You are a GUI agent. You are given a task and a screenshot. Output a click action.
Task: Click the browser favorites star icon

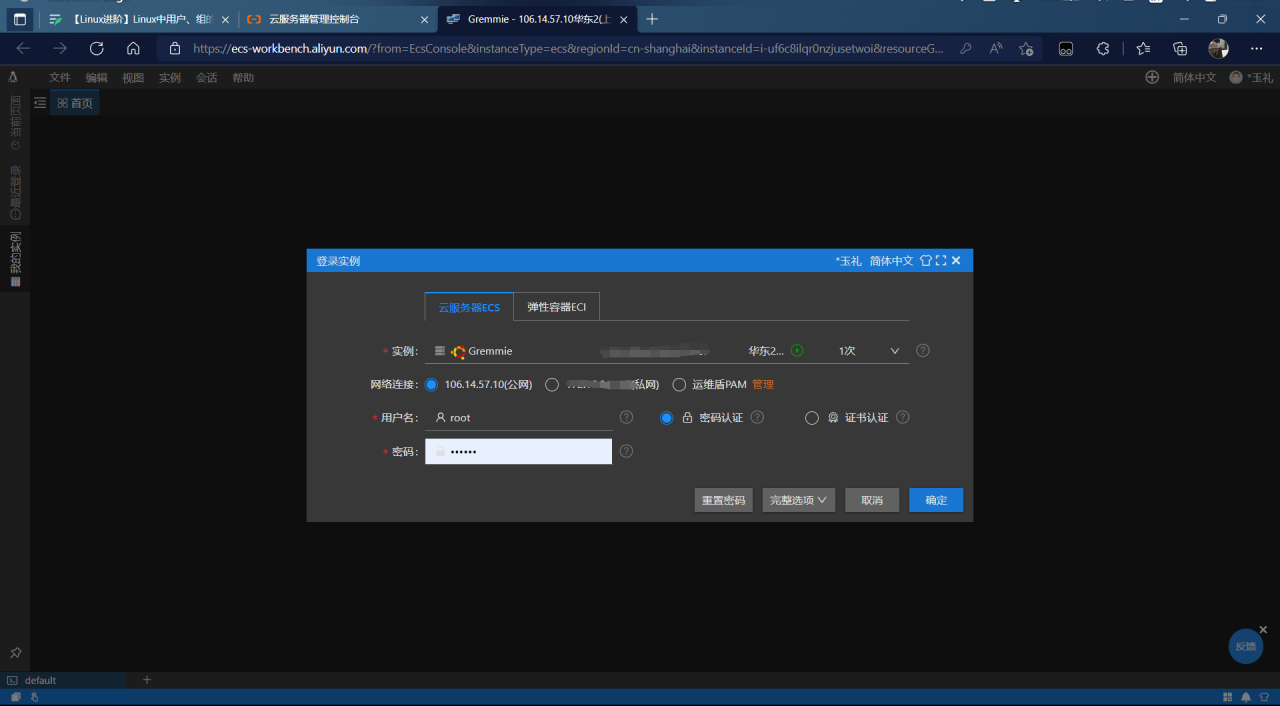(1143, 48)
